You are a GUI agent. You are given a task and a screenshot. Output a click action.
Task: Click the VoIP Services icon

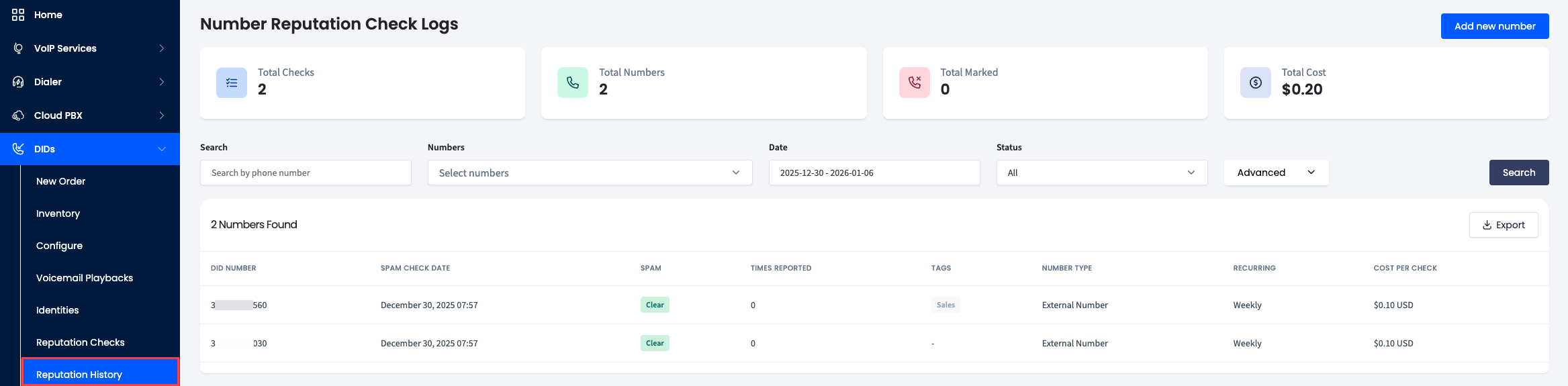pyautogui.click(x=18, y=48)
